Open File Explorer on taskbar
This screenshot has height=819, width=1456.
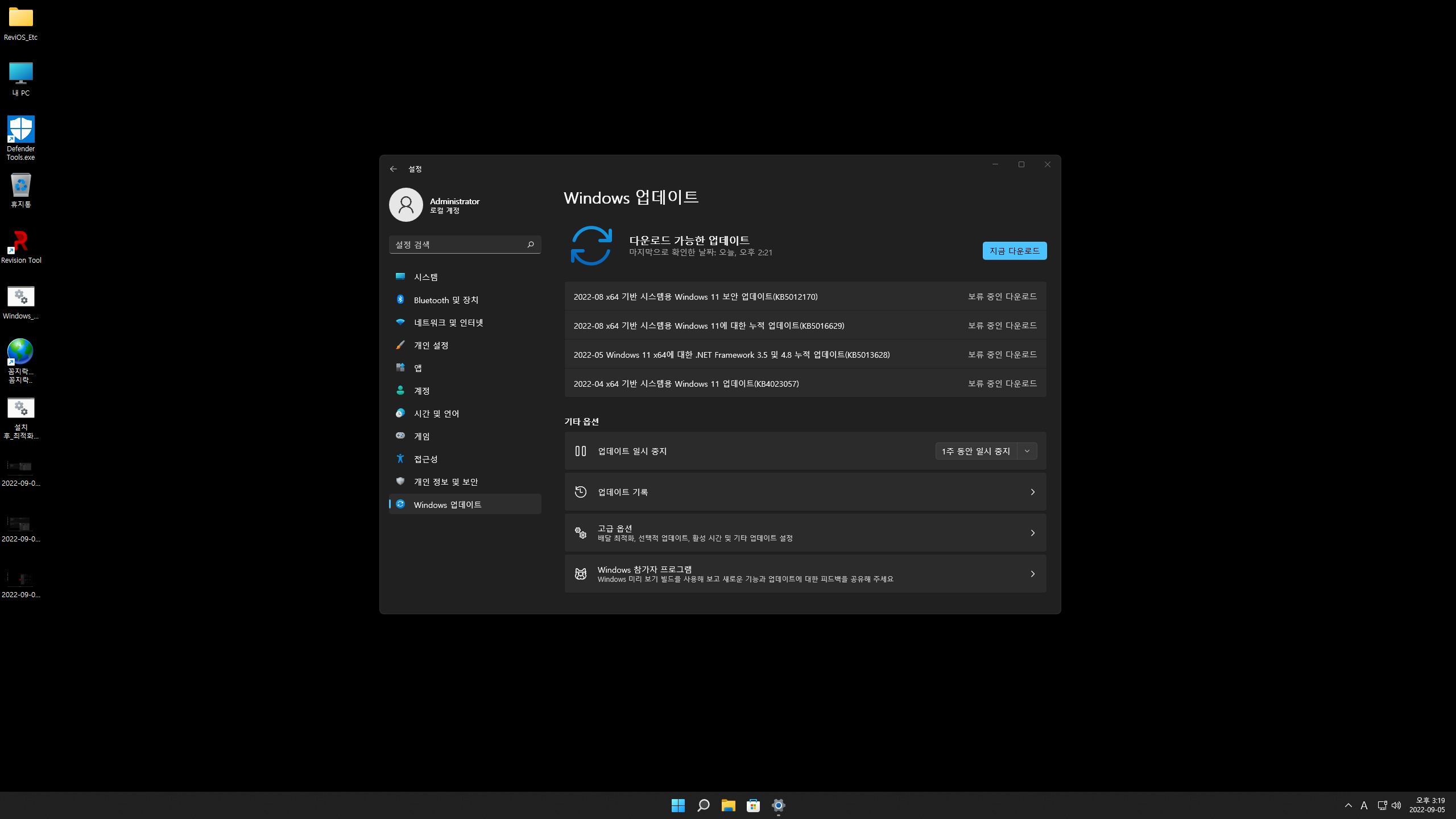tap(728, 805)
